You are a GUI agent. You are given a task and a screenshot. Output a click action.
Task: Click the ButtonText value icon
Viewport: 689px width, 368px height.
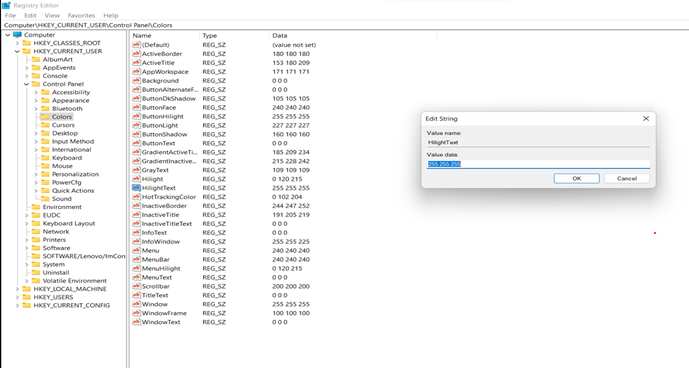click(x=136, y=143)
